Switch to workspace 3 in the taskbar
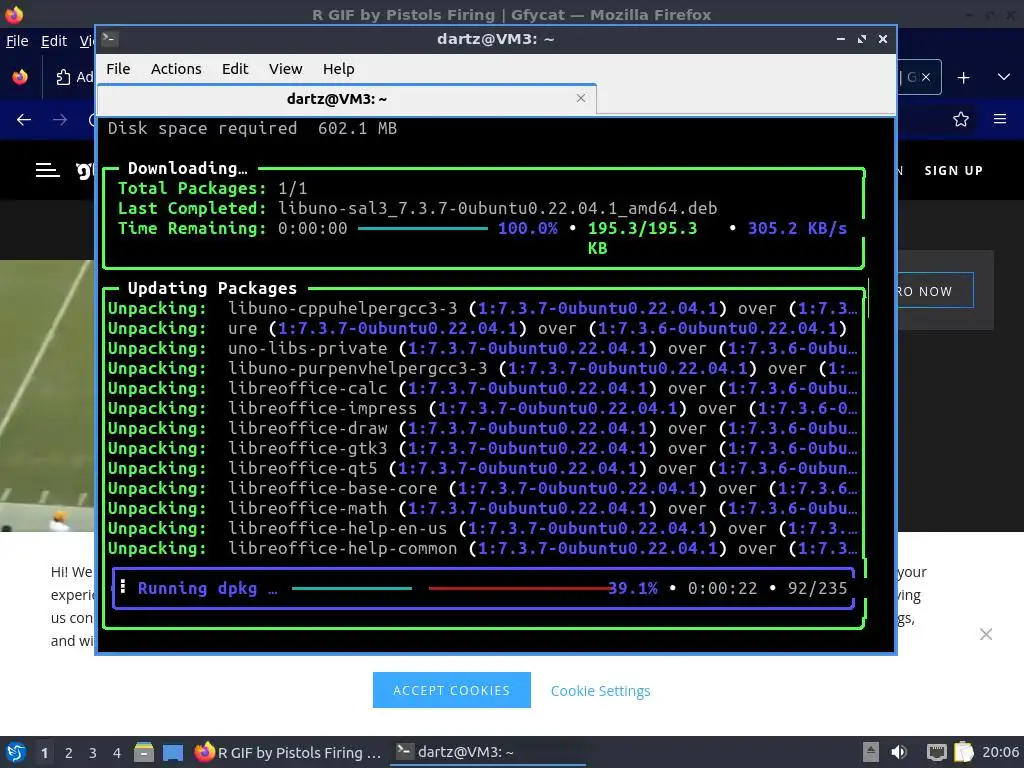Viewport: 1024px width, 768px height. pyautogui.click(x=93, y=753)
